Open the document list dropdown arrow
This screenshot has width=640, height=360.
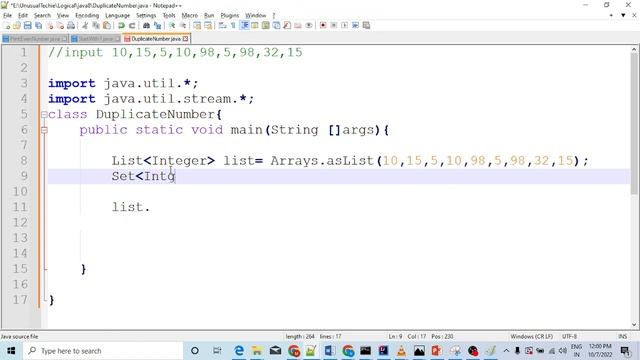(x=623, y=15)
